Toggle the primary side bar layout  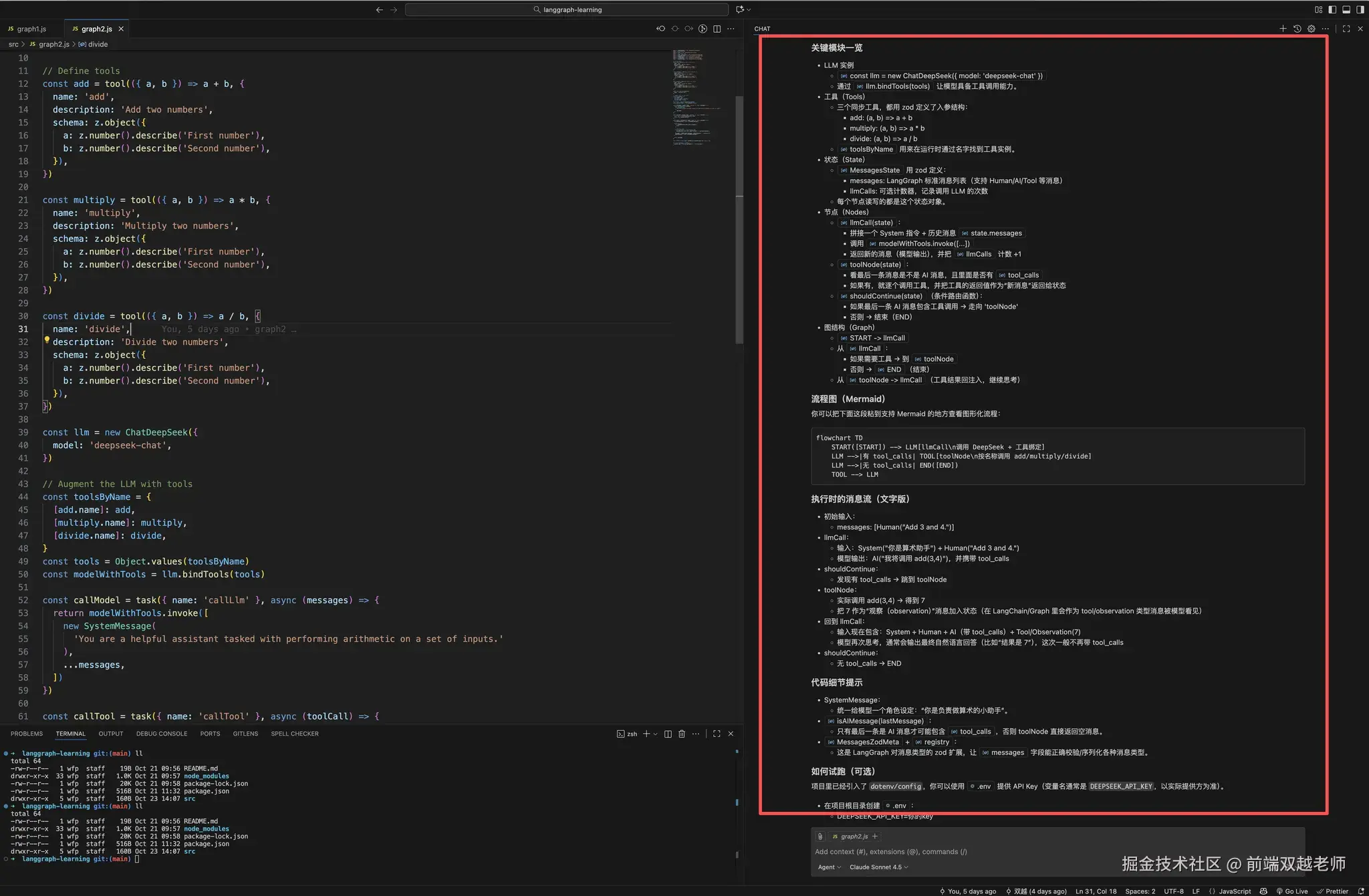(x=1332, y=9)
